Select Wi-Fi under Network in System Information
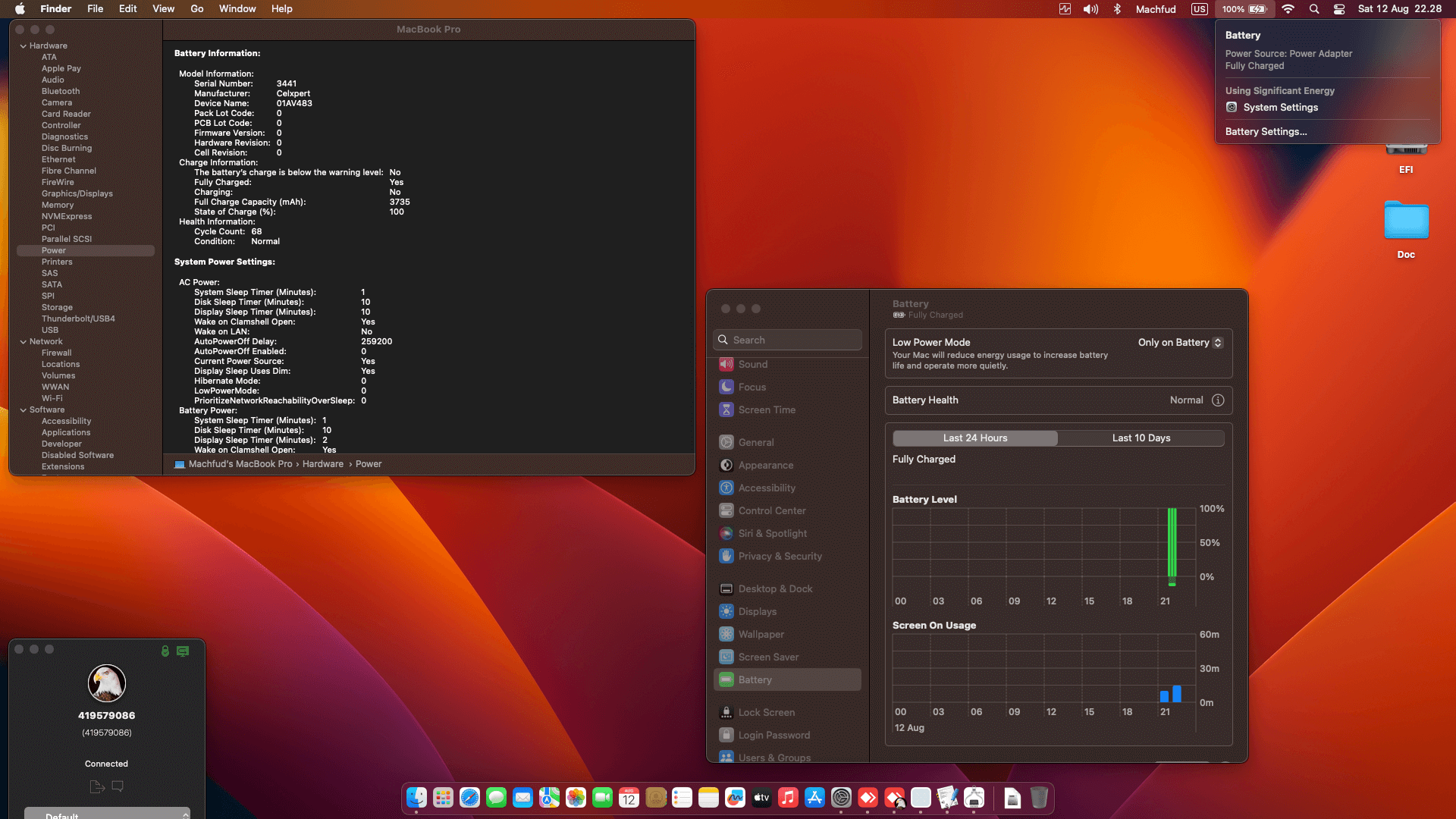1456x819 pixels. (x=52, y=399)
